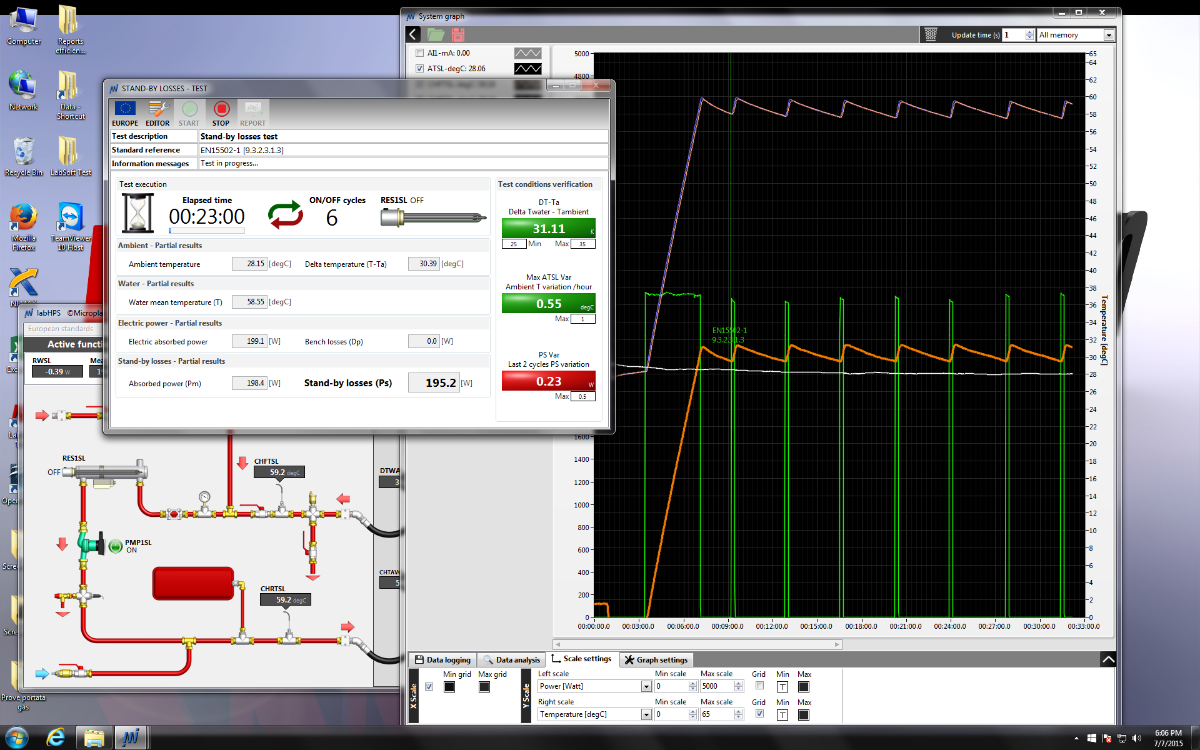
Task: Pick X Scale Min grid color swatch
Action: (449, 687)
